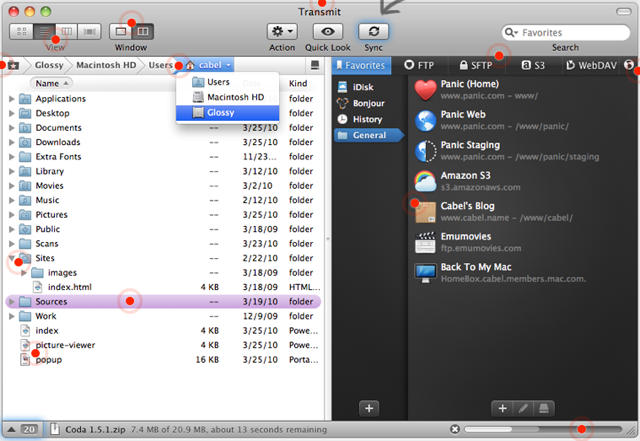Open the Action gear dropdown
Viewport: 640px width, 441px height.
coord(282,32)
